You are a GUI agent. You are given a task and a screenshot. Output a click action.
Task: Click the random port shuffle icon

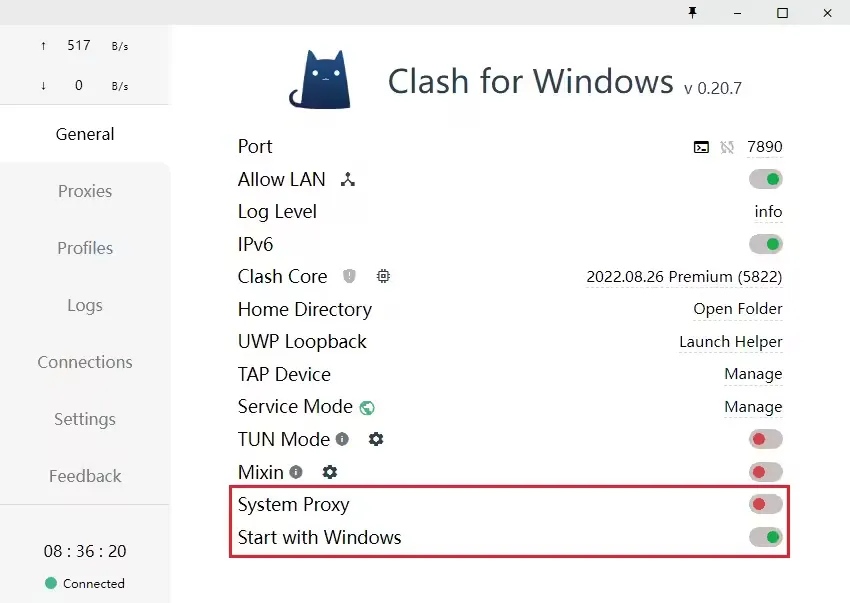727,147
